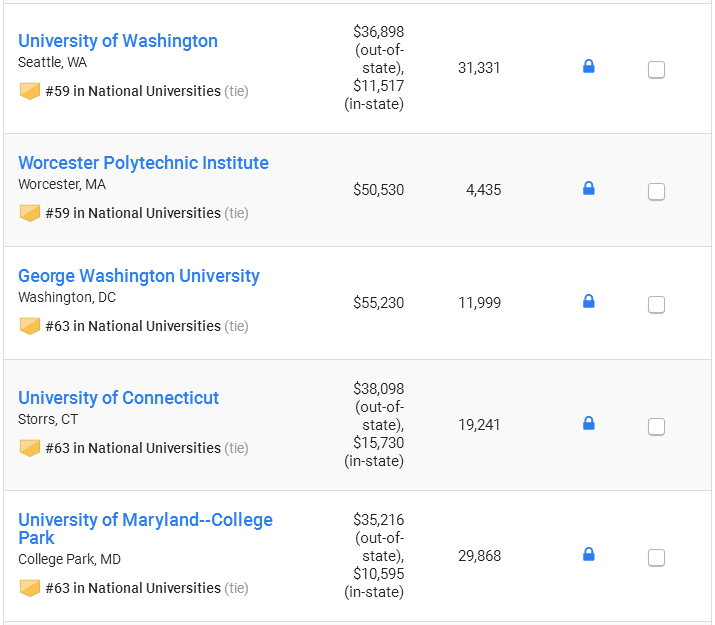Screen dimensions: 715x625
Task: Click the rank badge icon for George Washington University
Action: pyautogui.click(x=30, y=326)
